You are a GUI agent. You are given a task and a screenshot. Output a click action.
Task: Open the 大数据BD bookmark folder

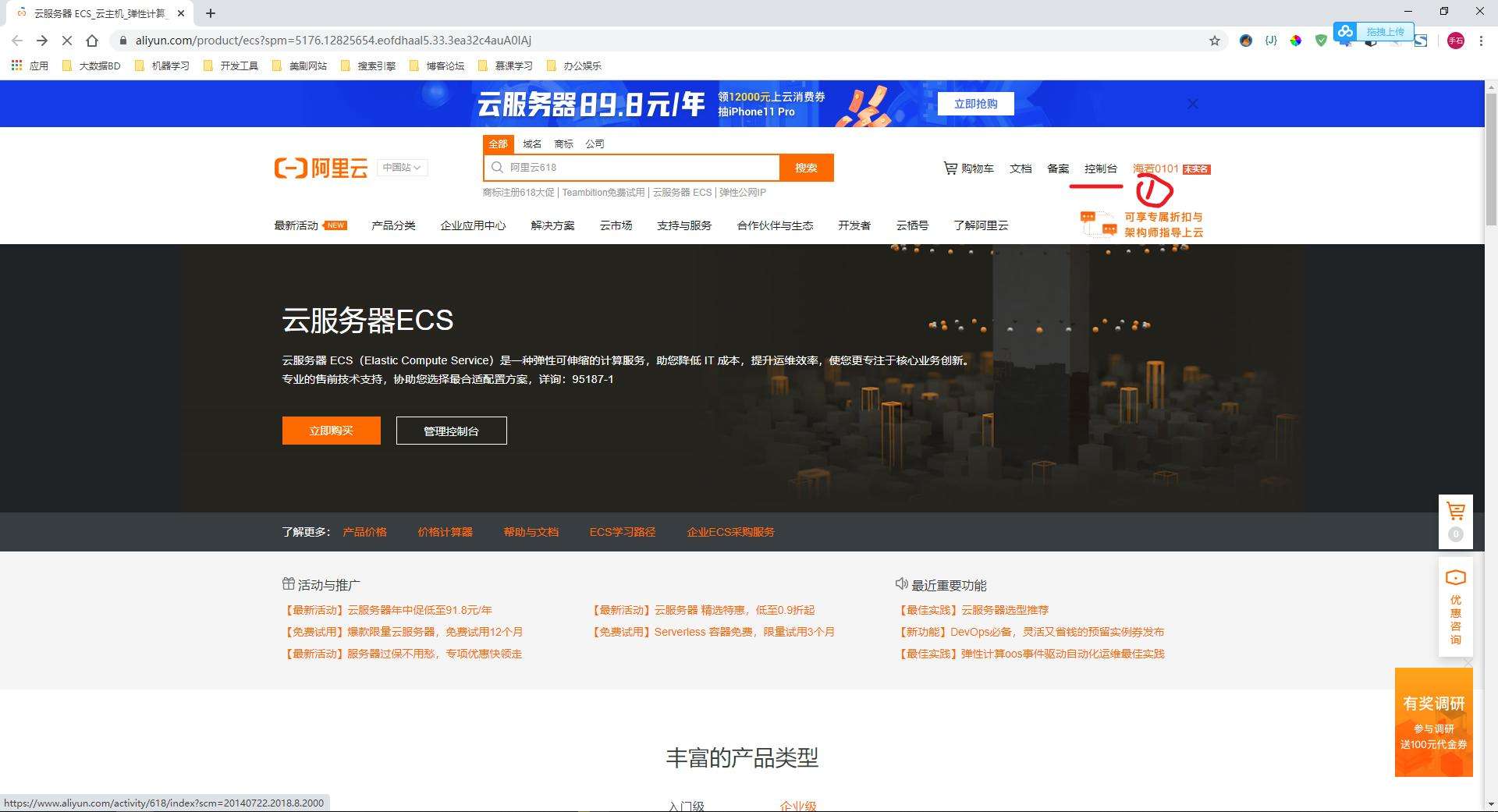[x=91, y=66]
